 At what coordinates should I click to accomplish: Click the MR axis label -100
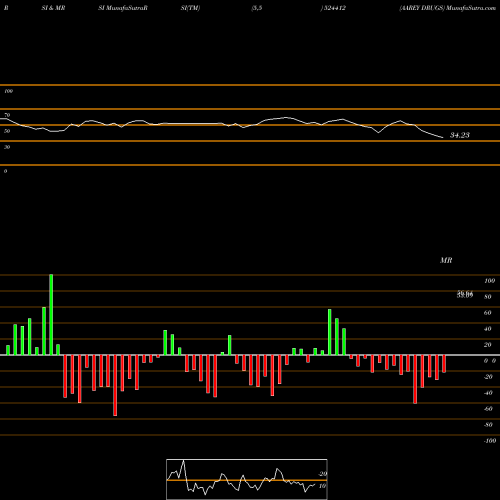(490, 441)
